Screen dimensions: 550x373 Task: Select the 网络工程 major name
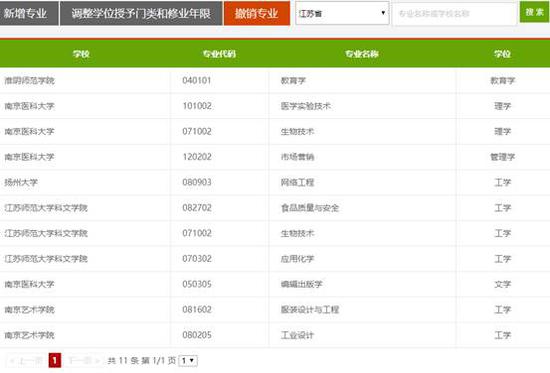pos(297,182)
